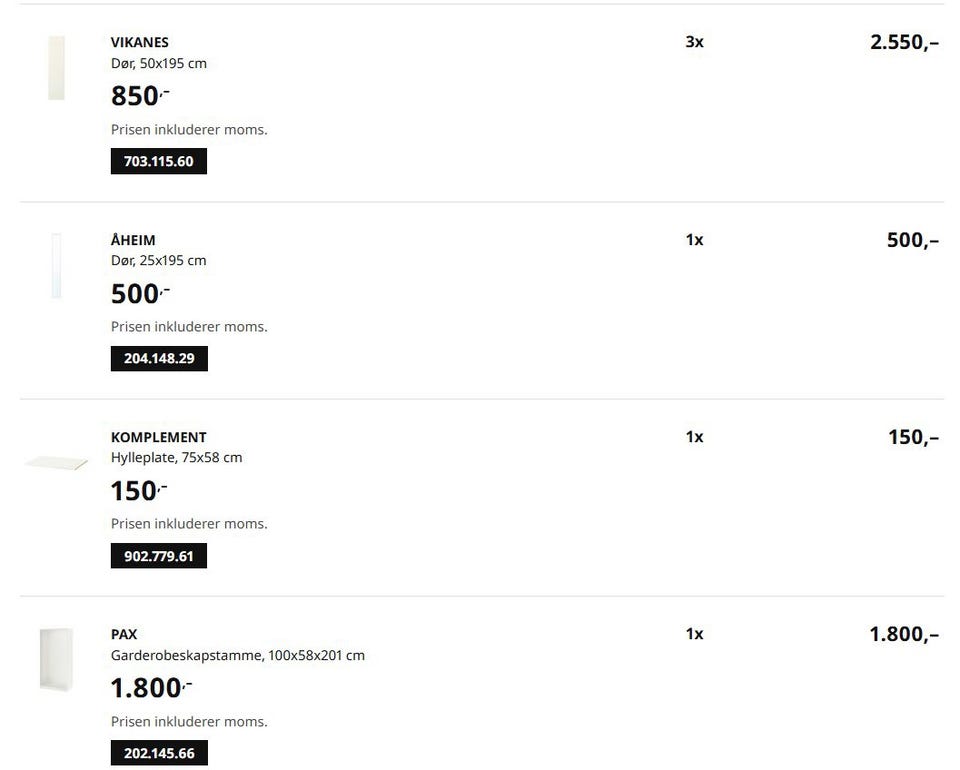Click the PAX wardrobe frame thumbnail

click(56, 658)
